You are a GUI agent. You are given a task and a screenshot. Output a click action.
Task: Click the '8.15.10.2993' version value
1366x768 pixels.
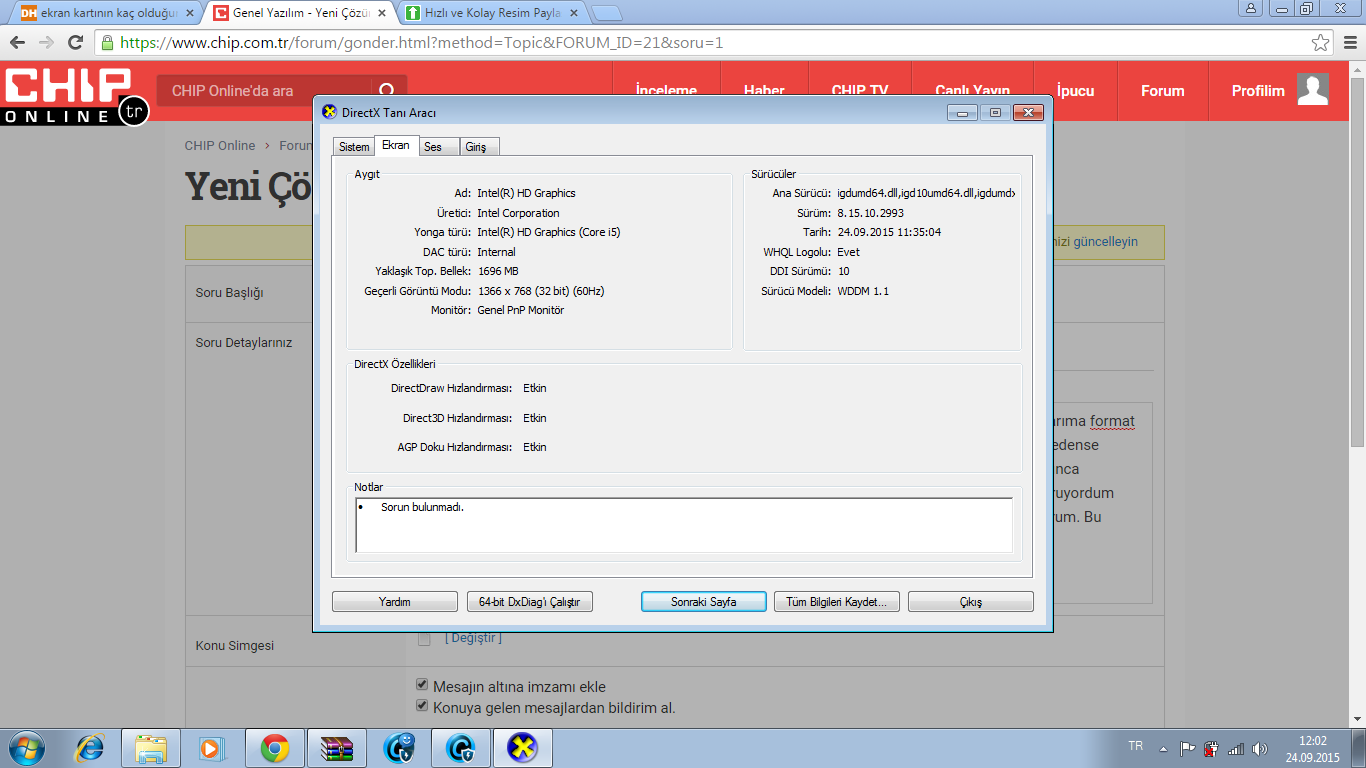(870, 213)
